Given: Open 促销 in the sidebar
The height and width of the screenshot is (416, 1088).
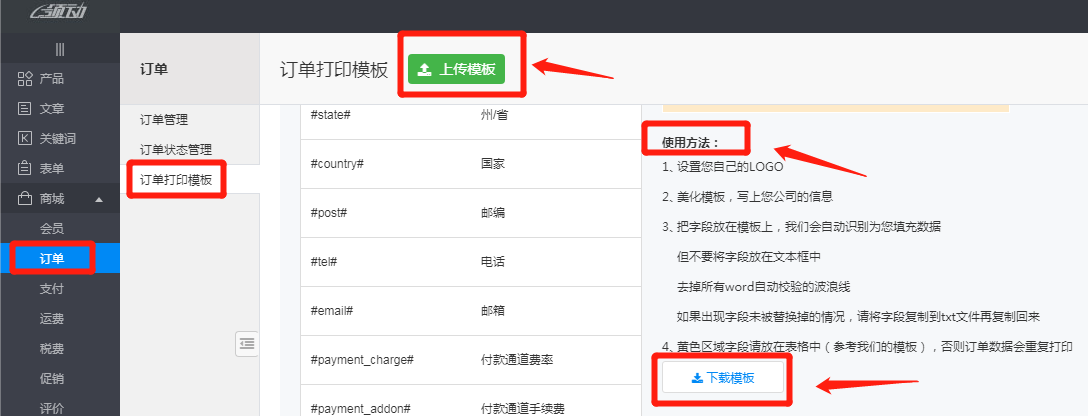Looking at the screenshot, I should [52, 379].
